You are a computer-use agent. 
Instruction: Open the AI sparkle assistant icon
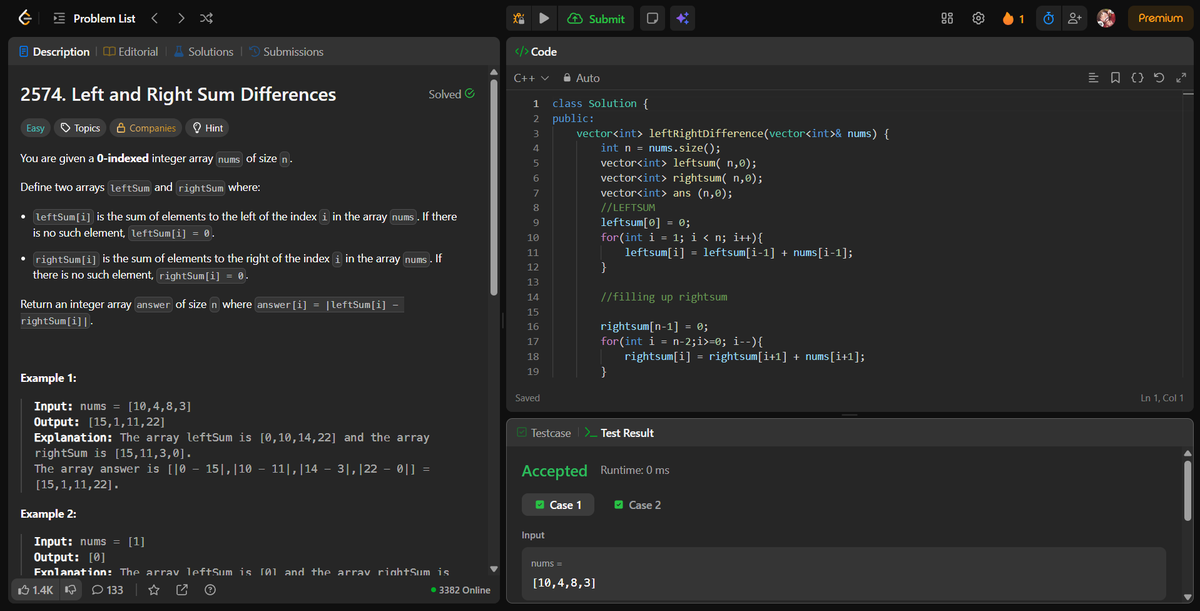[x=683, y=18]
